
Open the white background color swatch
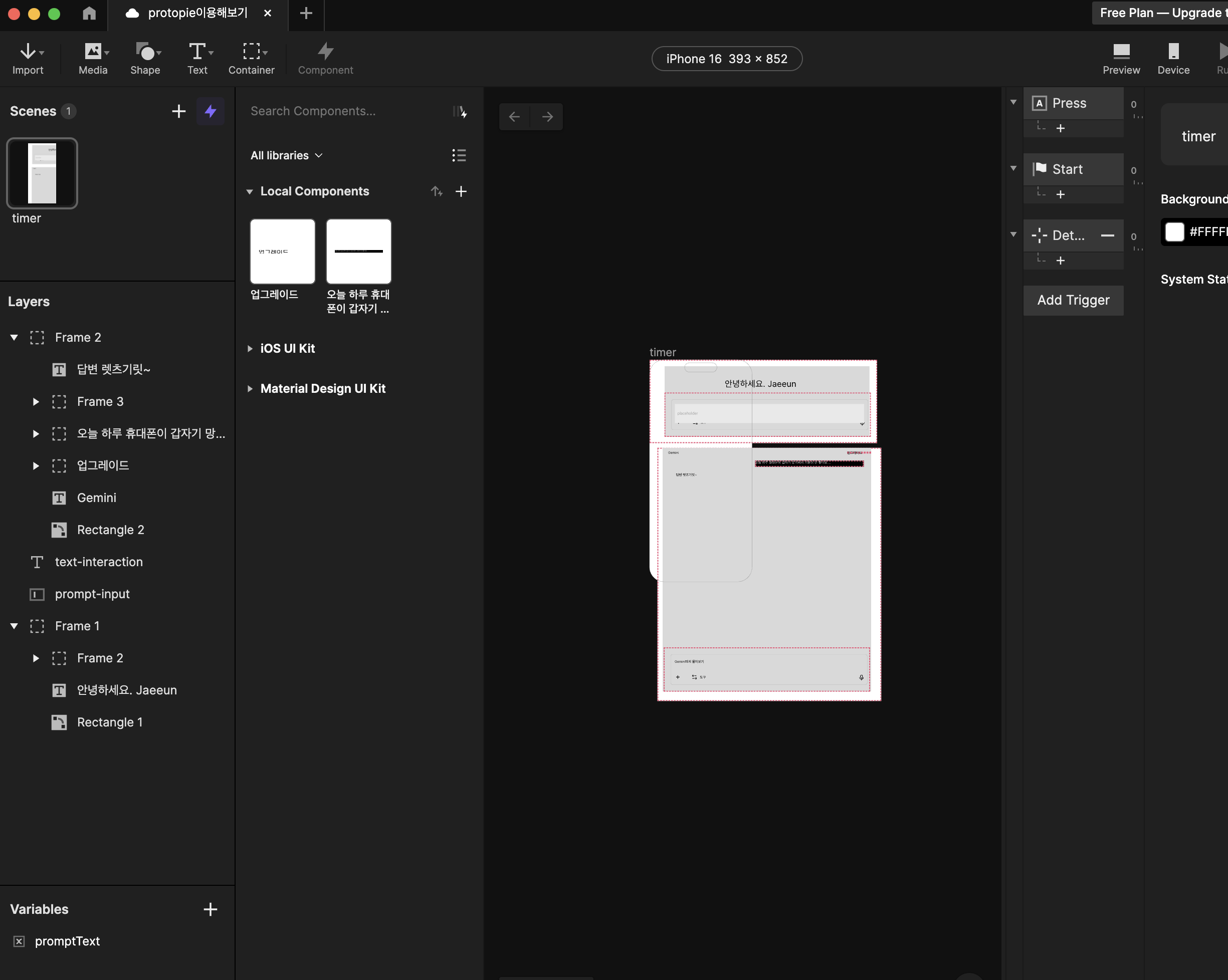pyautogui.click(x=1174, y=232)
